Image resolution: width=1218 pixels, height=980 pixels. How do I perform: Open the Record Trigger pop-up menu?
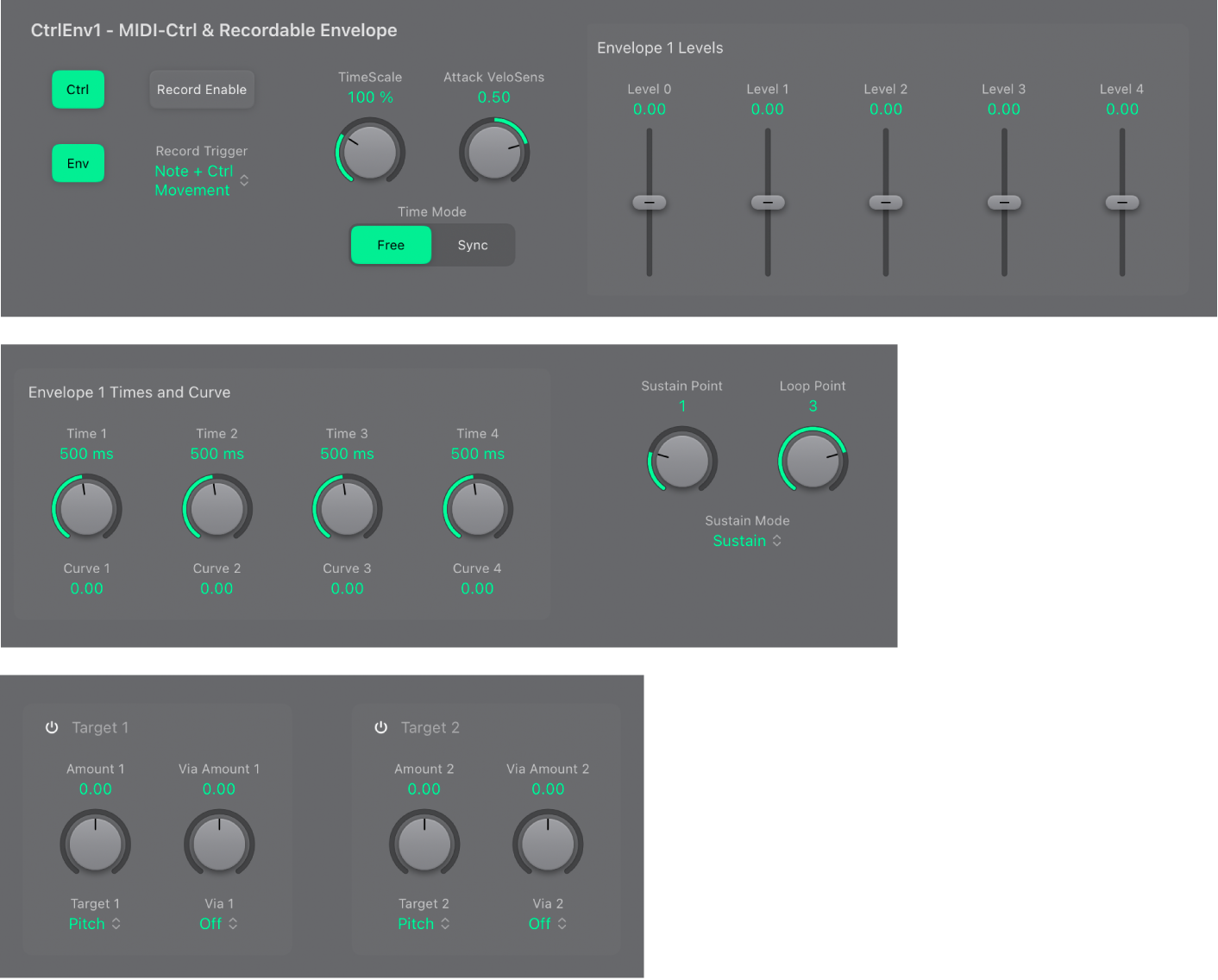[x=201, y=180]
